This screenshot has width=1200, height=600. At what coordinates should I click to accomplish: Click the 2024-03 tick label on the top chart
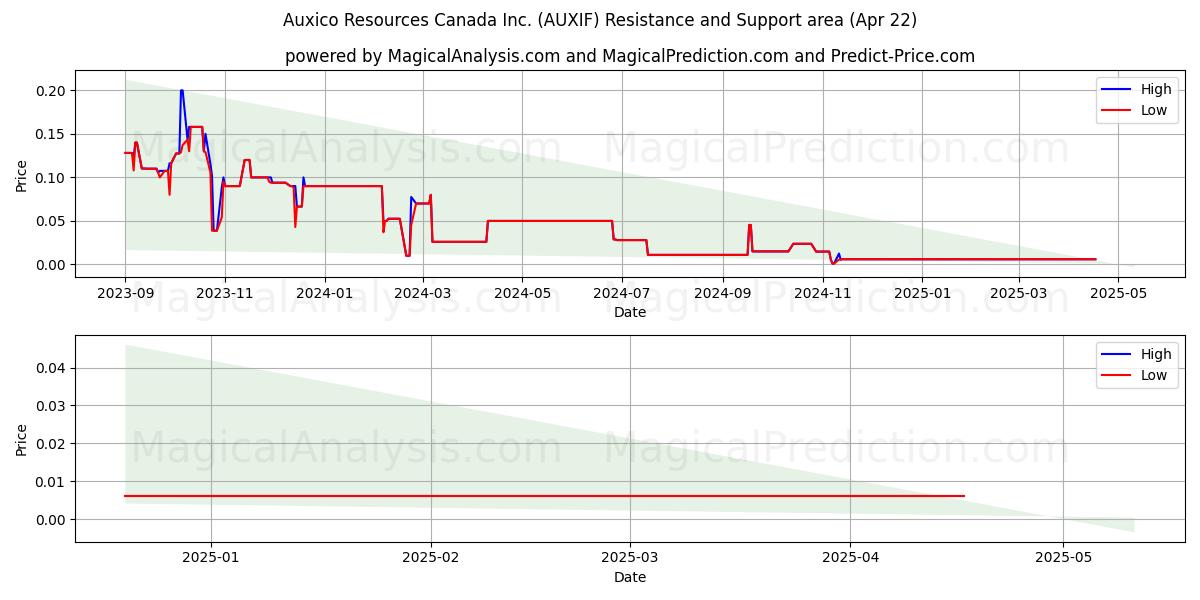click(422, 293)
